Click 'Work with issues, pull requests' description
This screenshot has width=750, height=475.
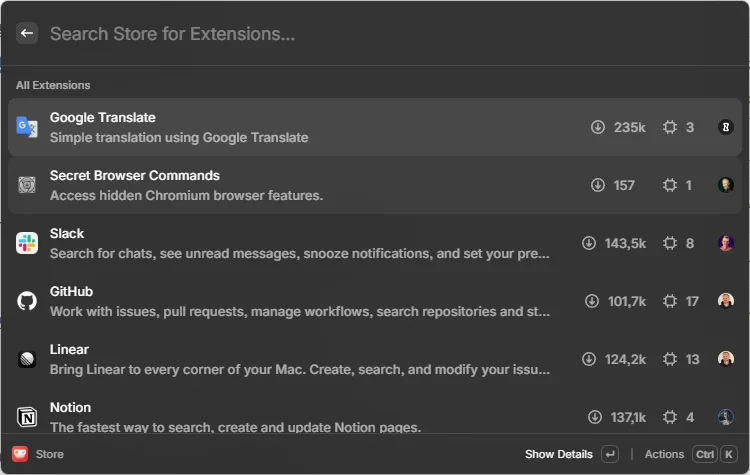[299, 311]
